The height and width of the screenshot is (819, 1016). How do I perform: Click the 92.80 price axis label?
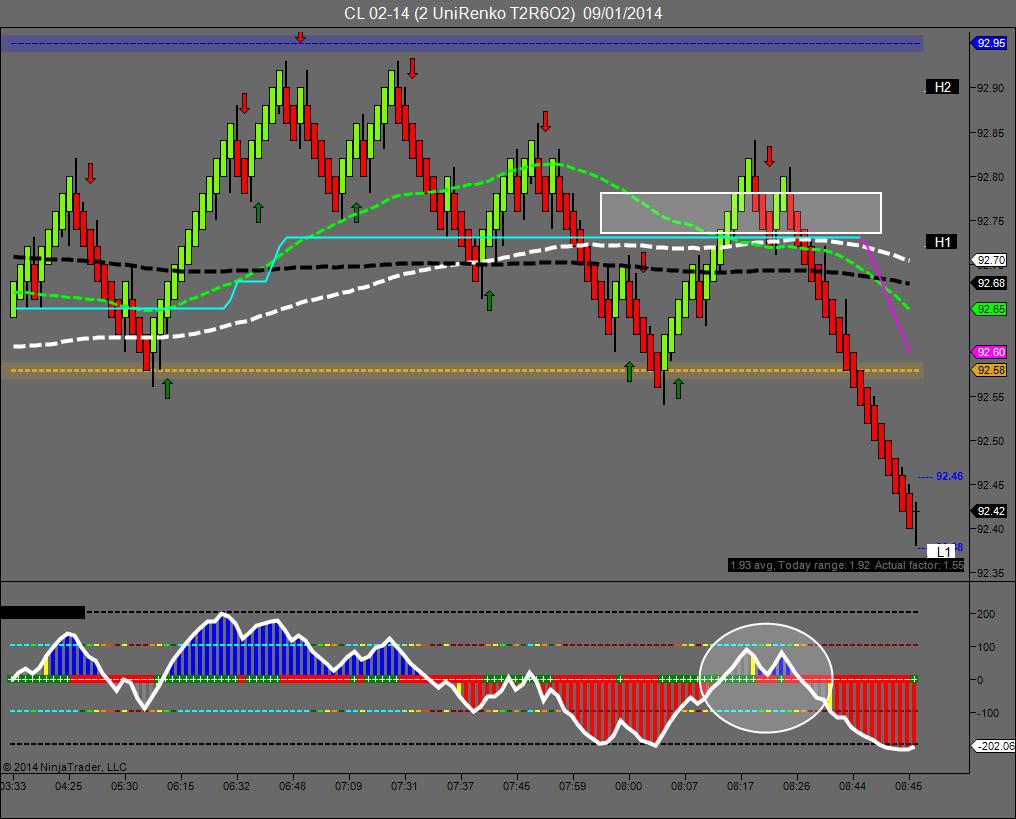coord(990,176)
